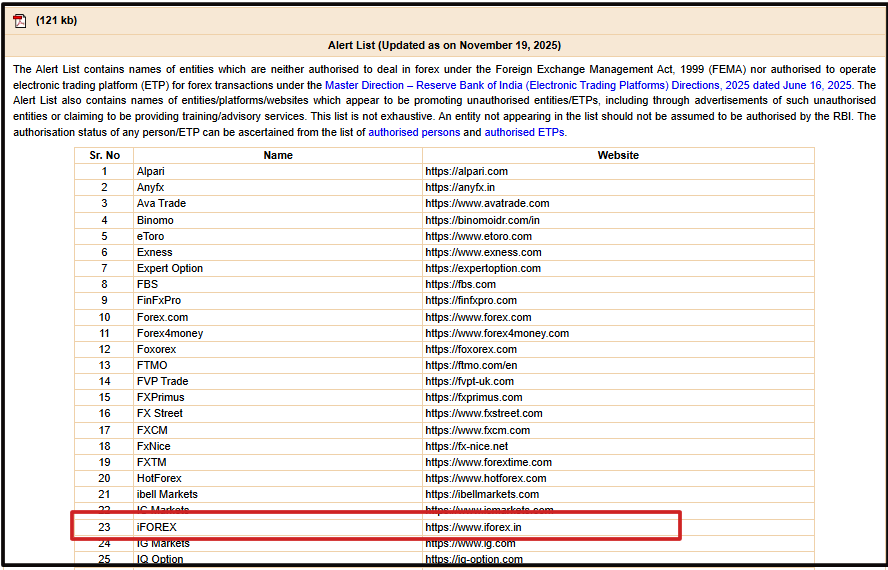Click the name 'FXTM'
888x570 pixels.
point(151,462)
